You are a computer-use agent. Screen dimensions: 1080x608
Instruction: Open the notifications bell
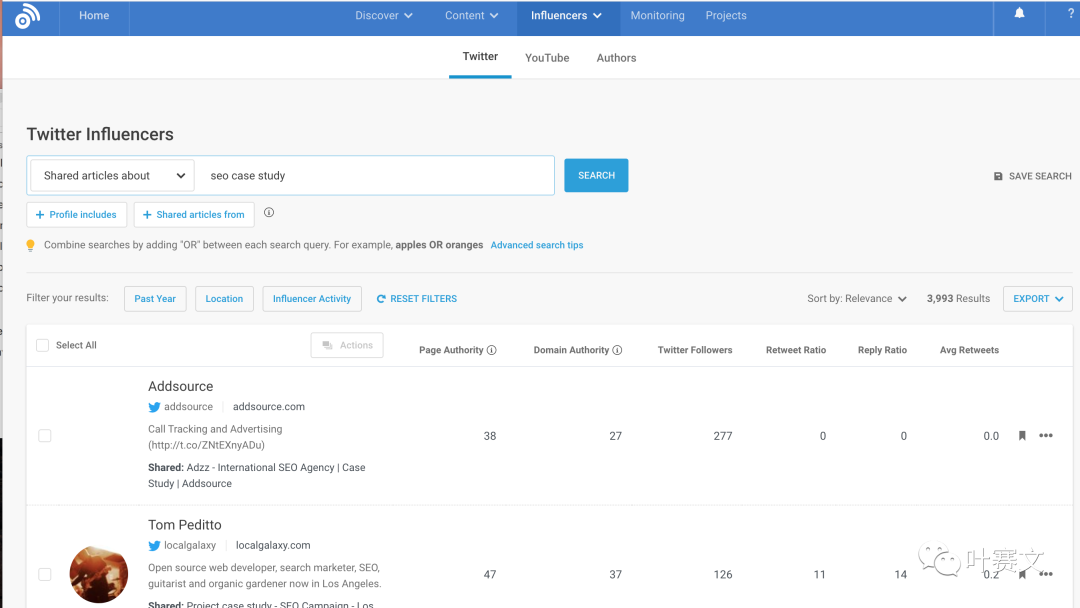click(x=1019, y=13)
